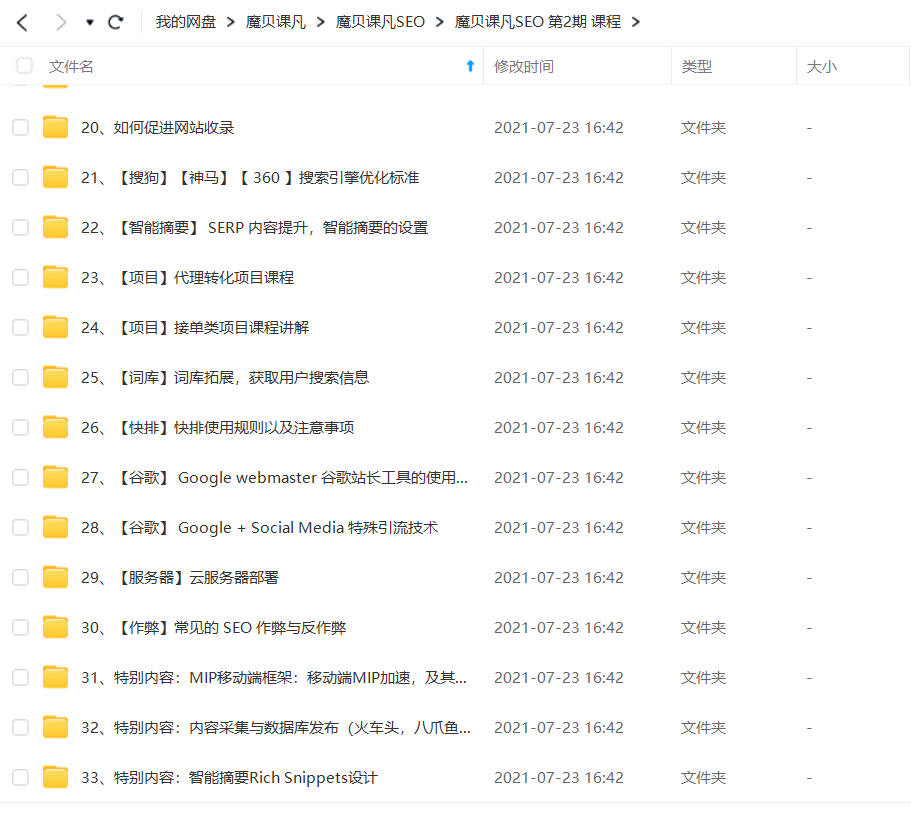Image resolution: width=911 pixels, height=814 pixels.
Task: Open folder name 31、特别内容:MIP移动端框架
Action: click(274, 677)
